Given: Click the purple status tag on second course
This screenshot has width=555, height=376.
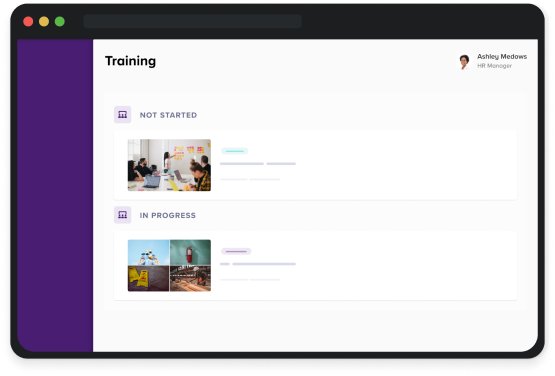Looking at the screenshot, I should (x=236, y=251).
